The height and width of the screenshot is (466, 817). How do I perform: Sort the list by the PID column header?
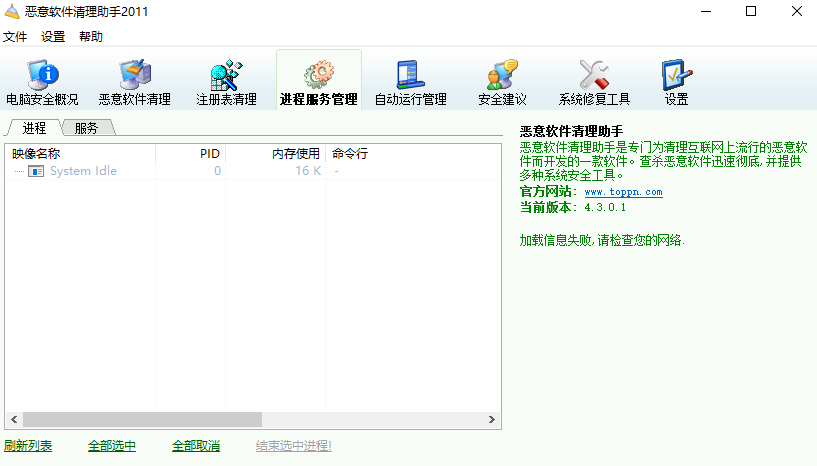click(x=190, y=154)
